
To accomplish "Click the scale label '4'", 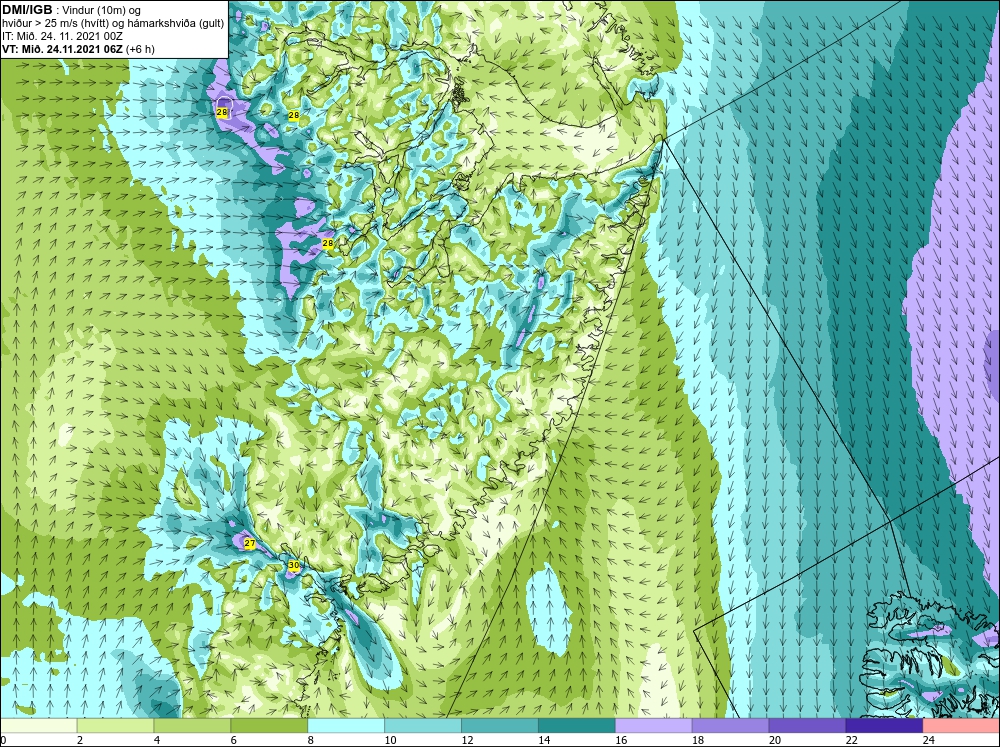I will (157, 740).
